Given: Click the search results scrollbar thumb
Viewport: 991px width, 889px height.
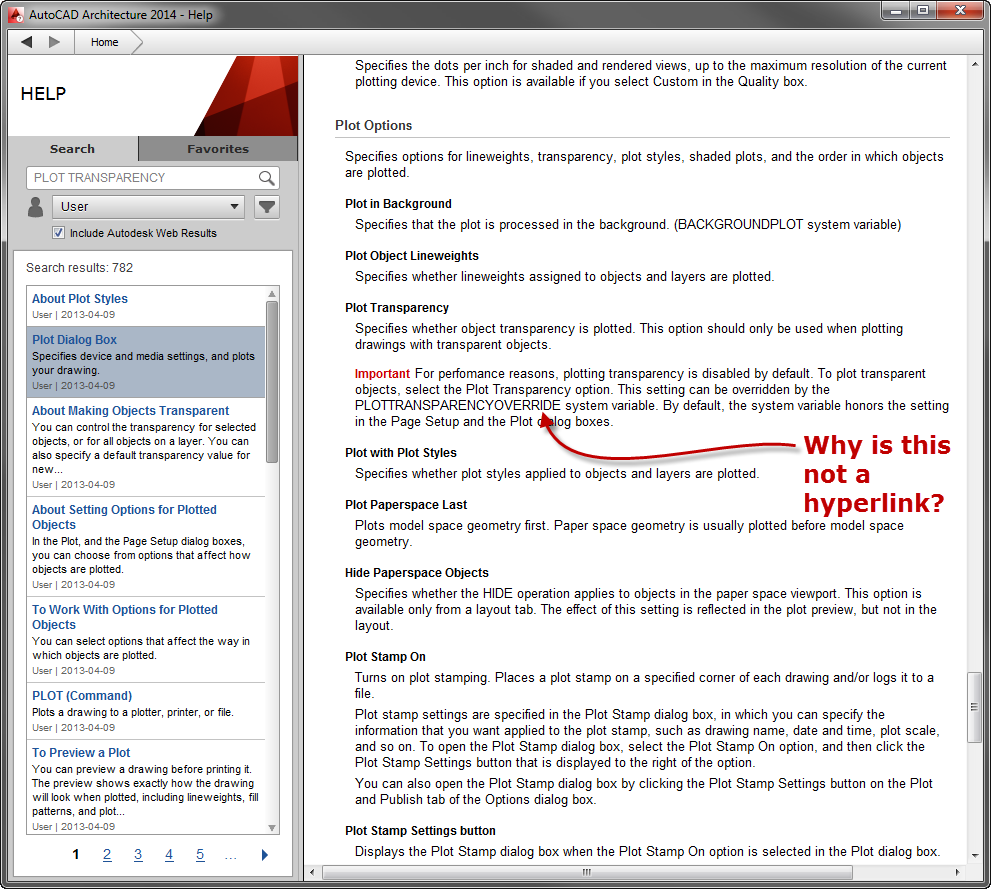Looking at the screenshot, I should [x=272, y=382].
